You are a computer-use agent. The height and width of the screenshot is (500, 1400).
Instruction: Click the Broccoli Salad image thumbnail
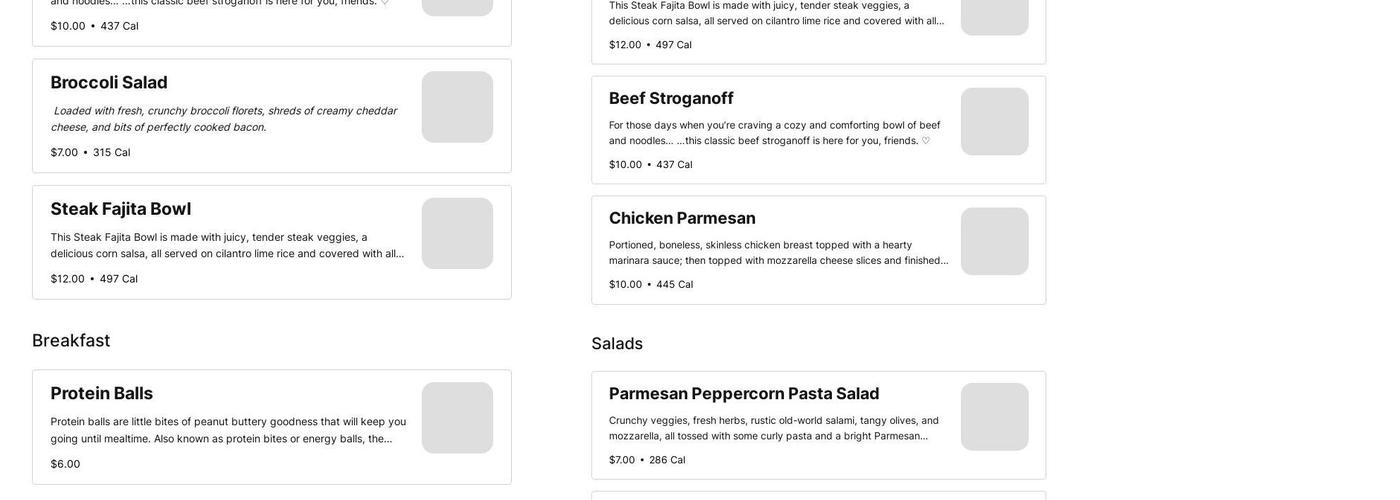[x=457, y=107]
